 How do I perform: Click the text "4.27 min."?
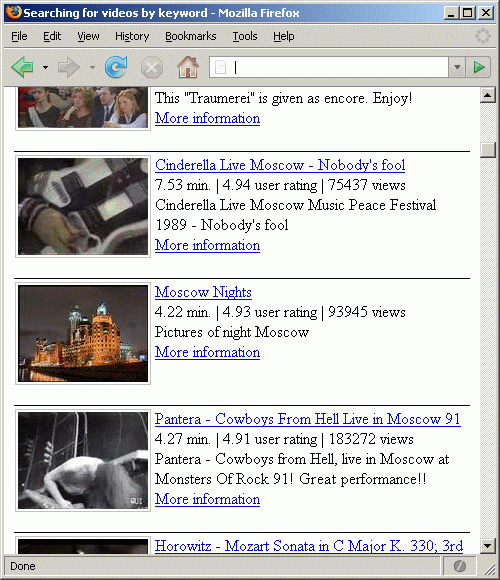click(183, 439)
